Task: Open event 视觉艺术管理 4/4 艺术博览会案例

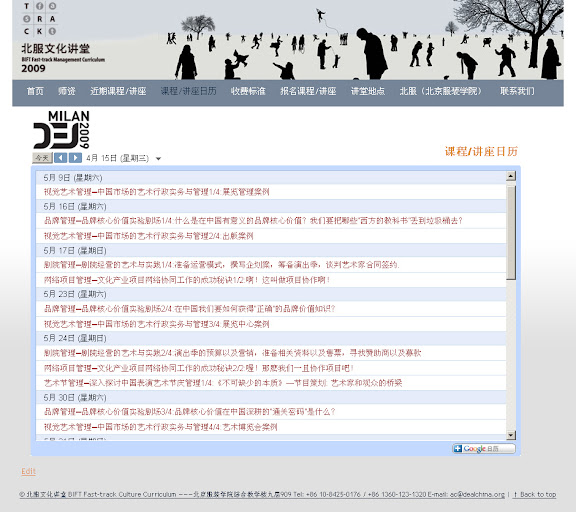Action: [161, 427]
